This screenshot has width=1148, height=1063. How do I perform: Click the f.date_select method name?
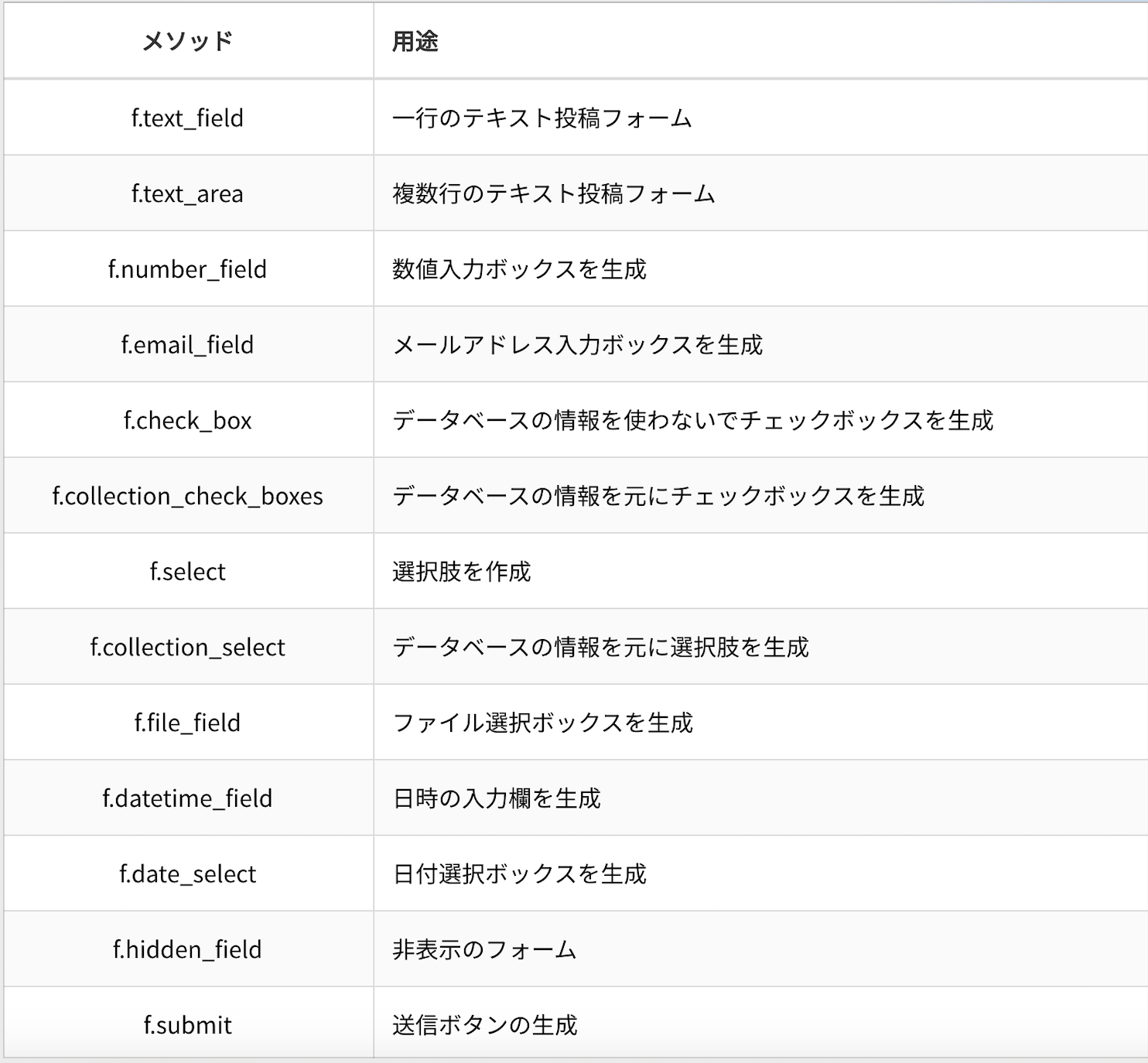(188, 874)
